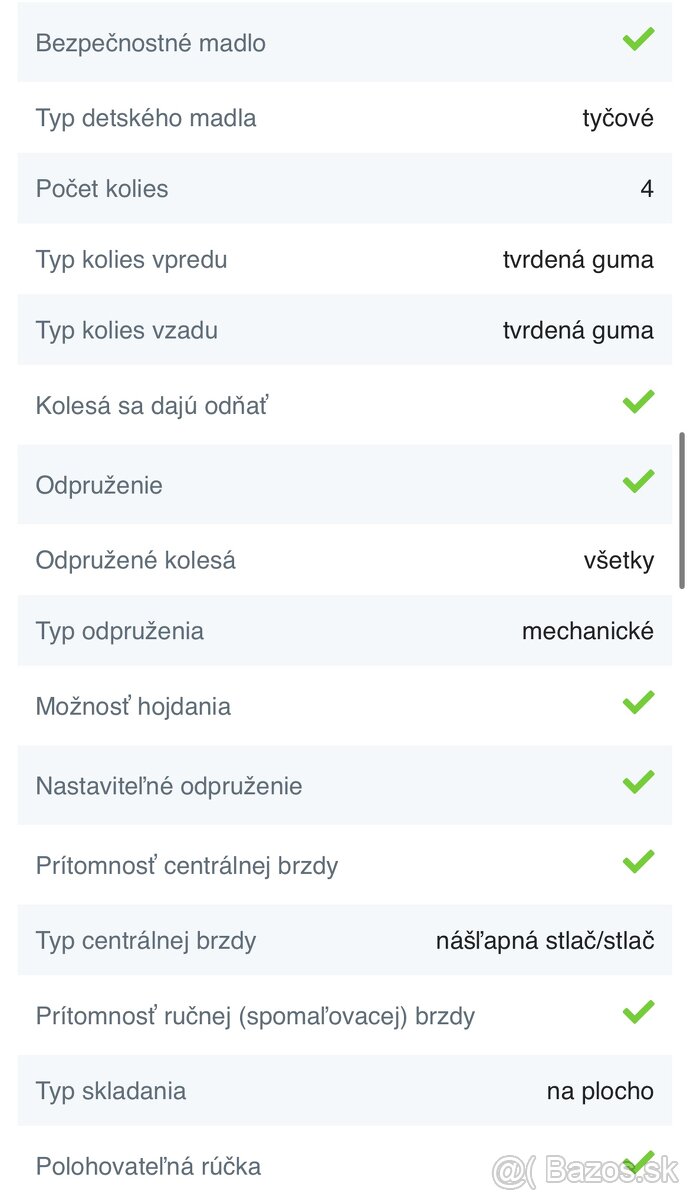Click the vertical scrollbar thumb on the right
The width and height of the screenshot is (690, 1200).
(x=682, y=510)
